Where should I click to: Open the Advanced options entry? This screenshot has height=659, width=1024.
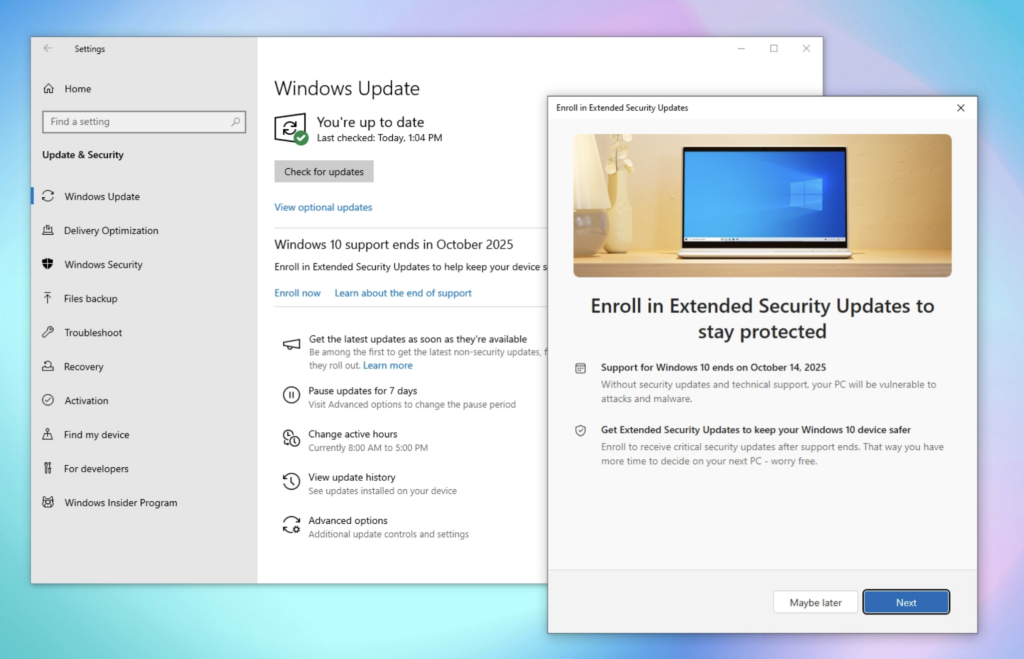pos(348,521)
